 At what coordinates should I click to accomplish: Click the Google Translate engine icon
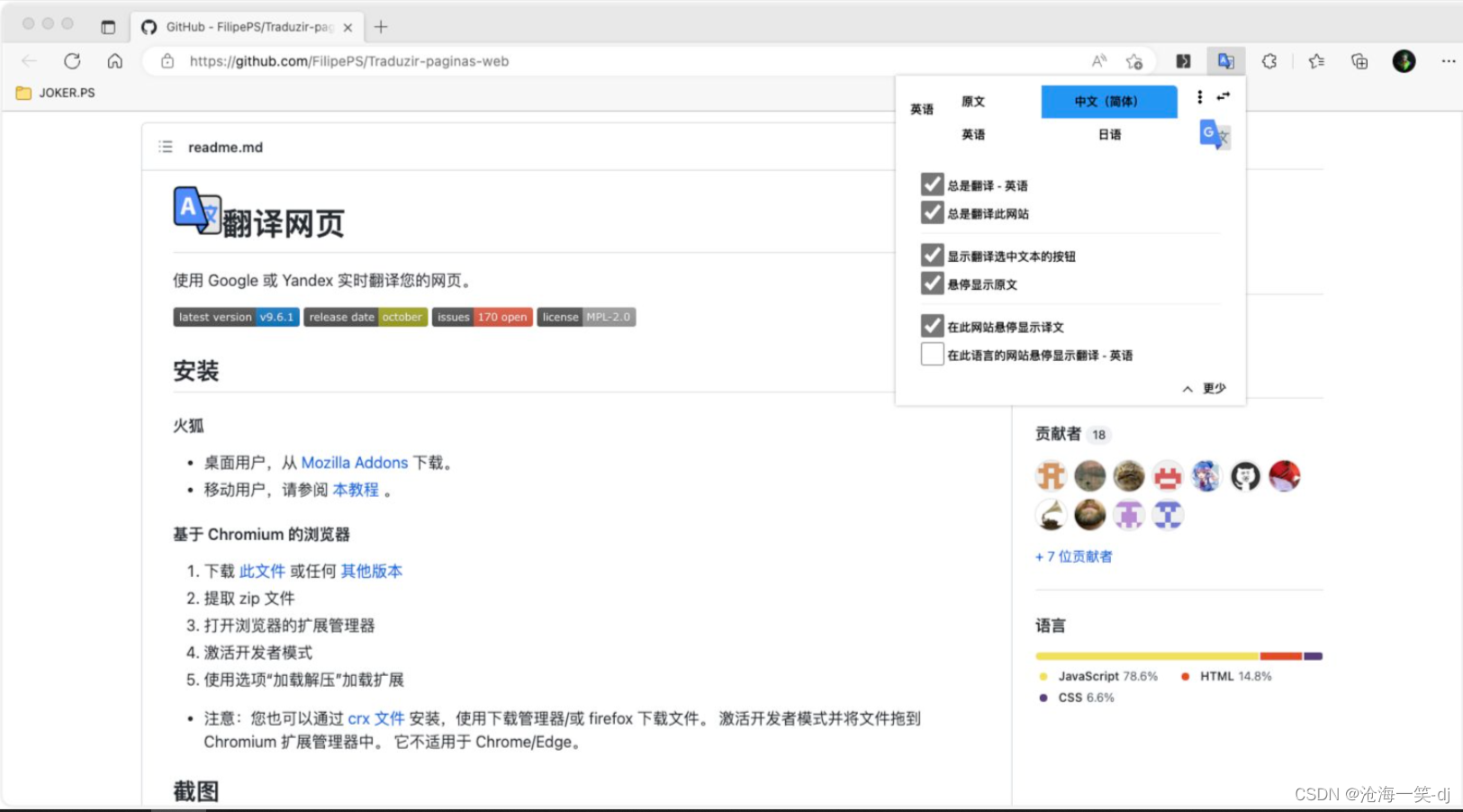tap(1215, 134)
